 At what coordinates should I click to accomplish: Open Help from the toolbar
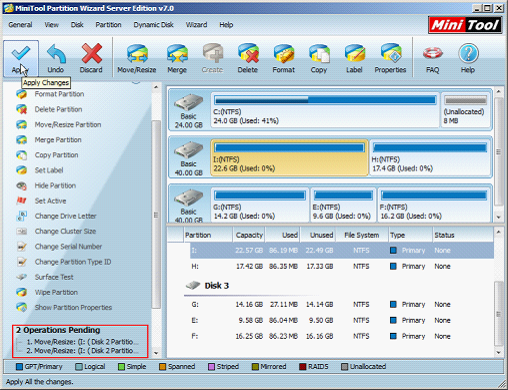coord(468,58)
